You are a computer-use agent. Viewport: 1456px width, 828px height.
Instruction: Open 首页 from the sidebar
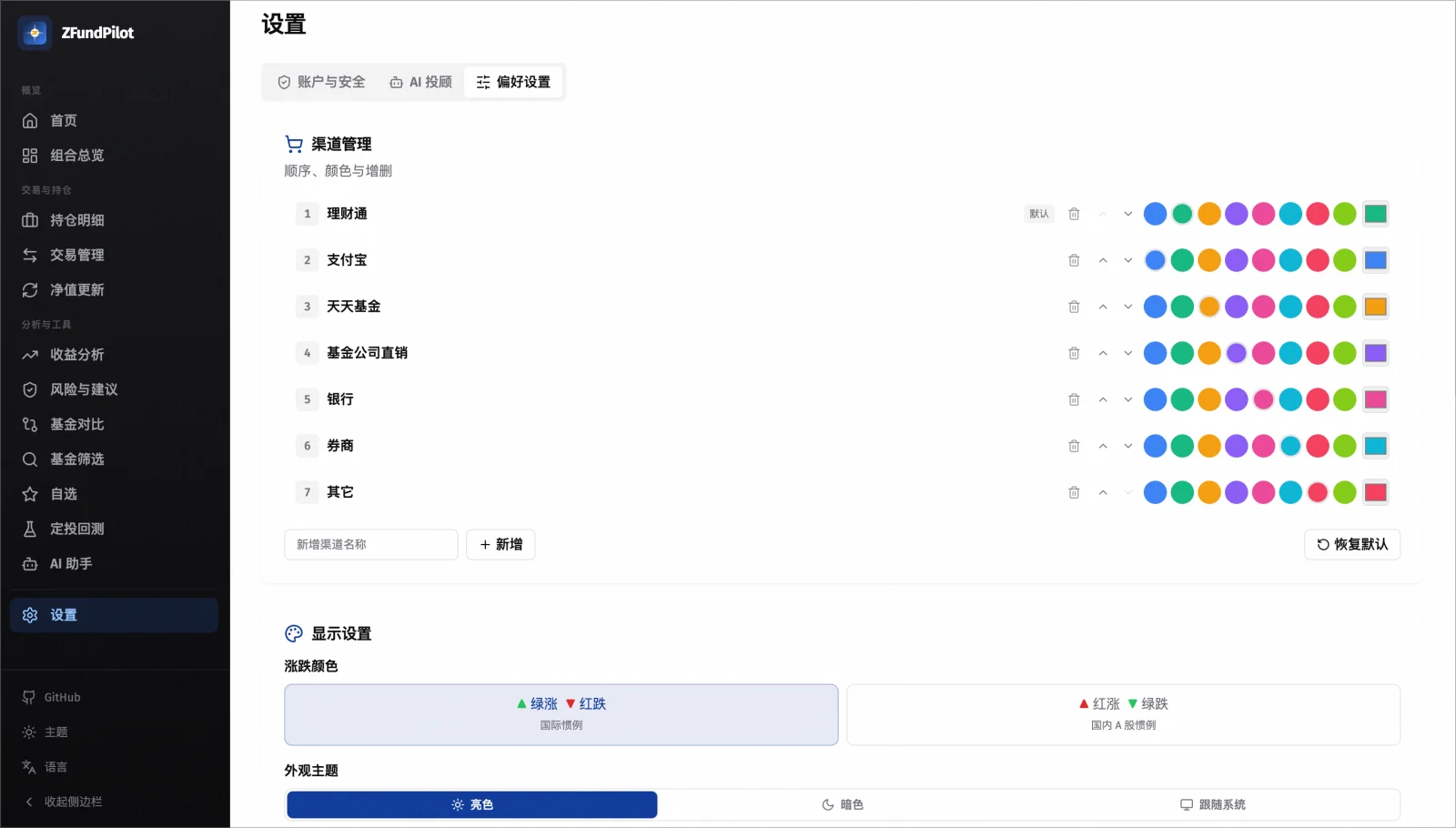114,120
